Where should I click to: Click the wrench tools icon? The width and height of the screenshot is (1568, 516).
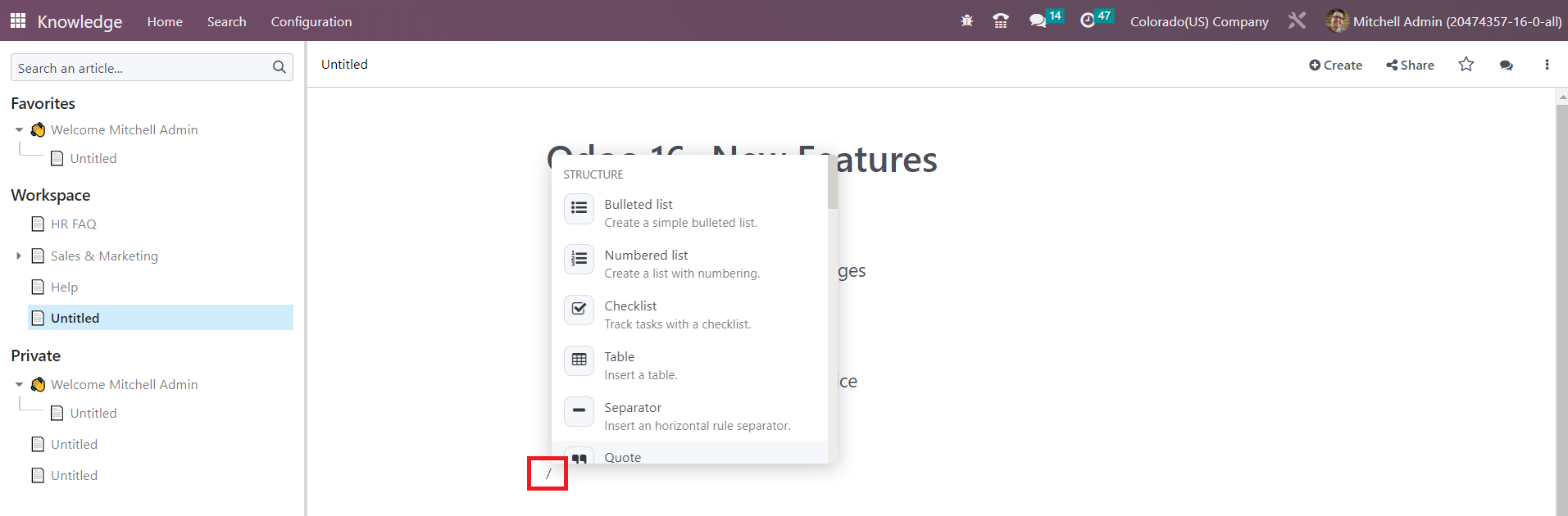click(1297, 20)
